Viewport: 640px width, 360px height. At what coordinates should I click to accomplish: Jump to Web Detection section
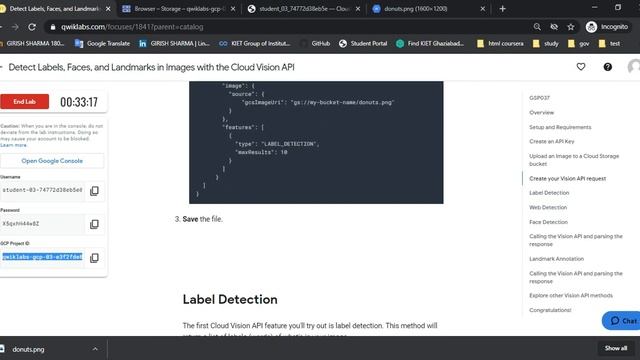tap(548, 208)
